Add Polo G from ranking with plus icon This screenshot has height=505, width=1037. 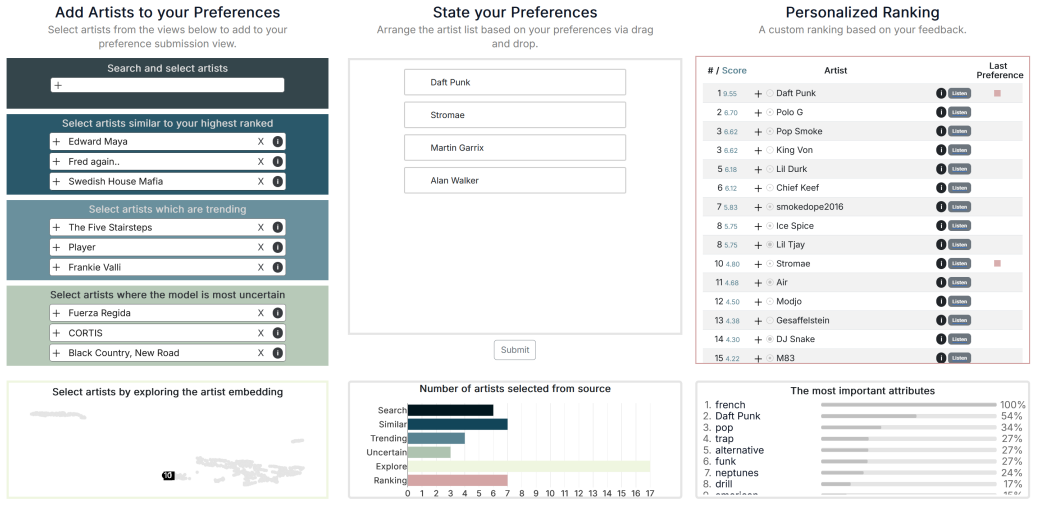759,112
